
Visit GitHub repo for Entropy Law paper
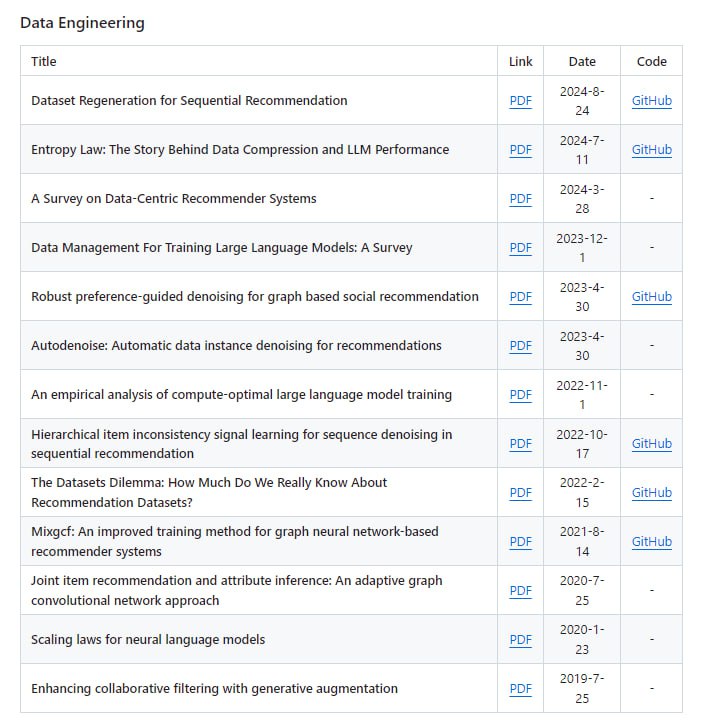click(x=651, y=149)
